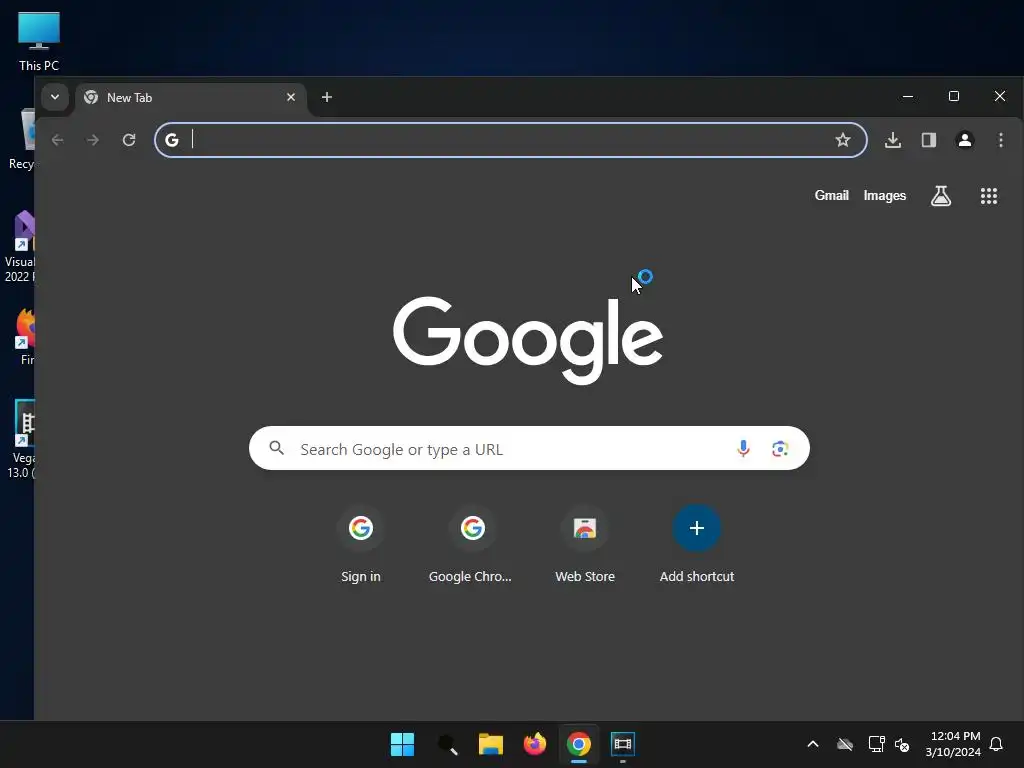Click the Chrome forward arrow button
Image resolution: width=1024 pixels, height=768 pixels.
tap(93, 140)
